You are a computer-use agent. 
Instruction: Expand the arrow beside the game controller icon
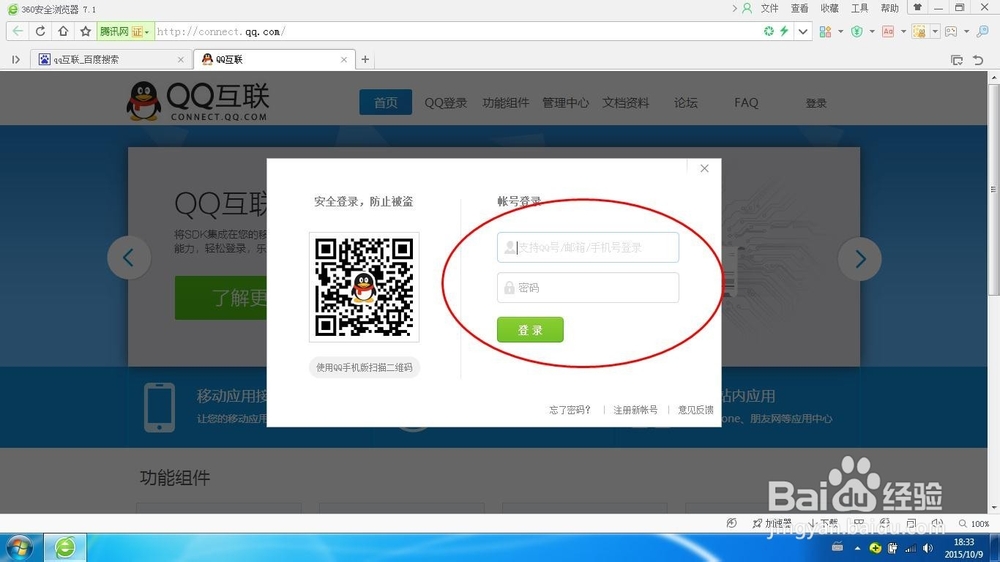(966, 31)
